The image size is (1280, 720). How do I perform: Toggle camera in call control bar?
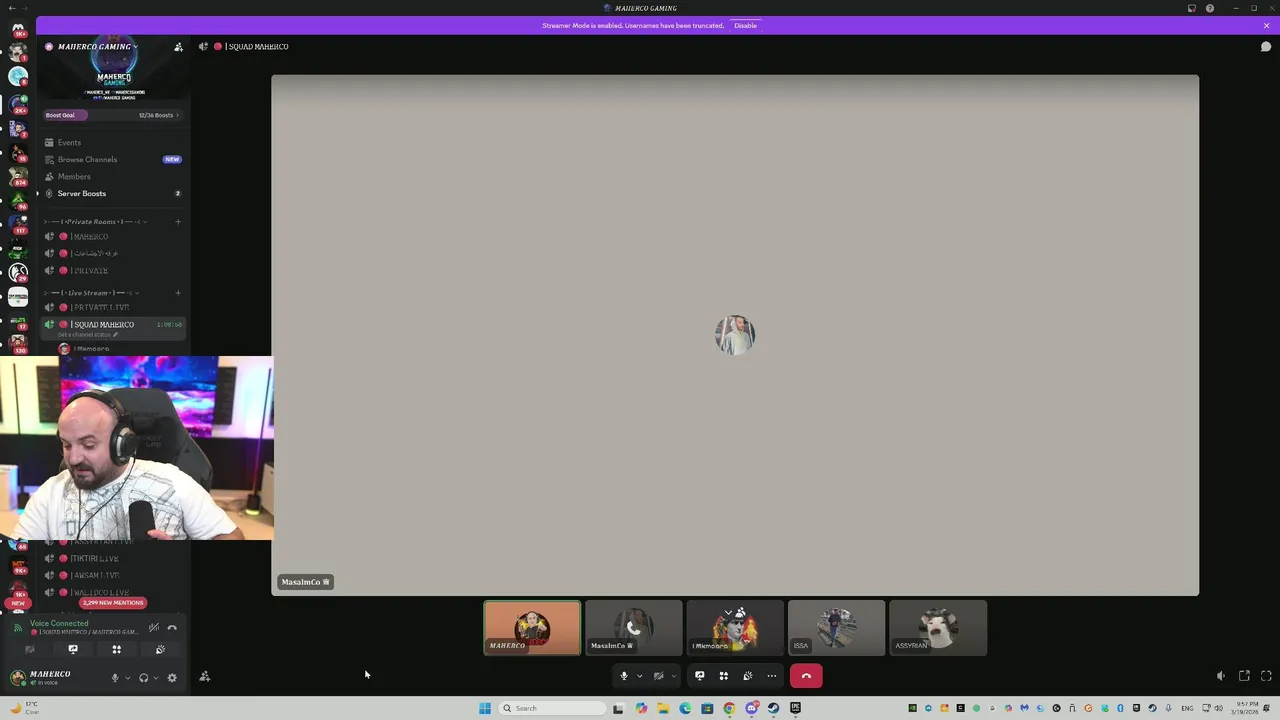click(x=658, y=676)
